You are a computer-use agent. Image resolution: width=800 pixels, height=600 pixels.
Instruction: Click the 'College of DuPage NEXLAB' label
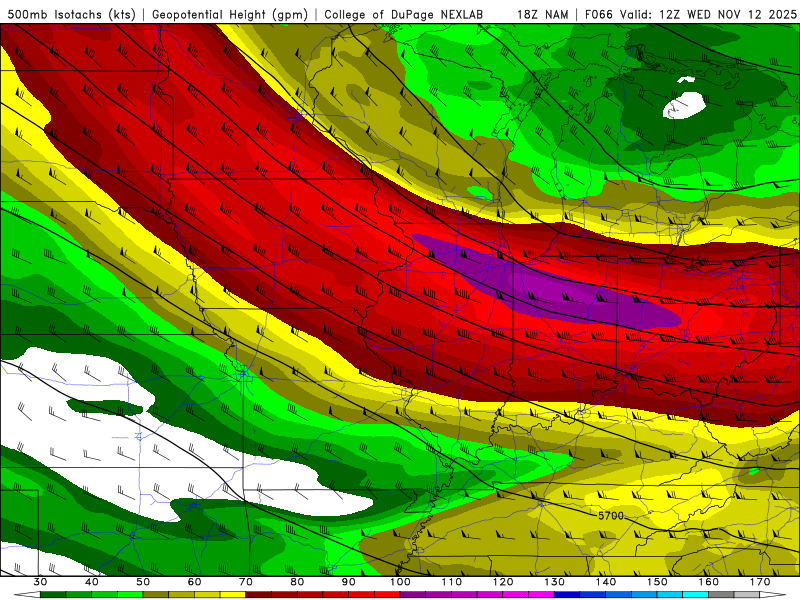click(x=403, y=14)
